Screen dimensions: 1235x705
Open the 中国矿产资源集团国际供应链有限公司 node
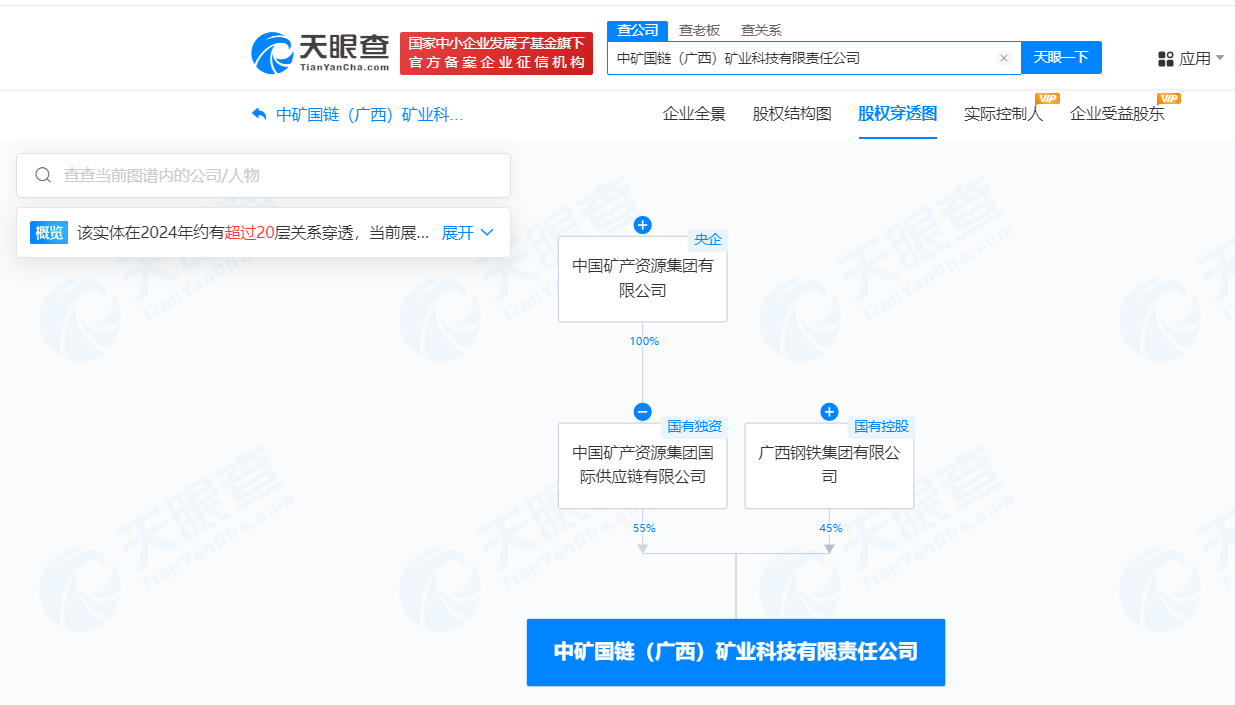[x=643, y=465]
